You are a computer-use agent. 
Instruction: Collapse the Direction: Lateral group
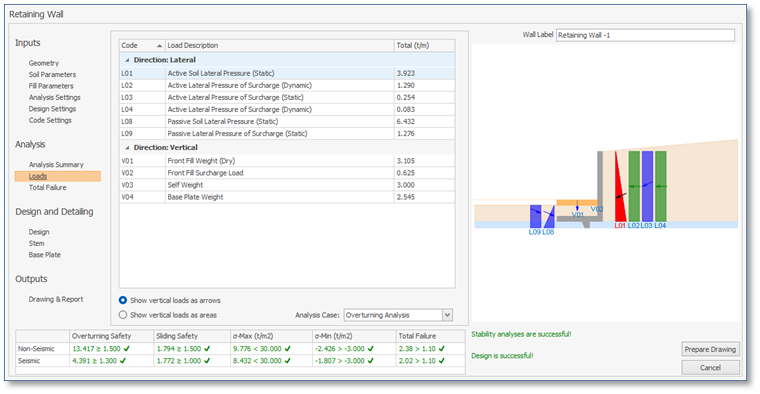click(127, 60)
